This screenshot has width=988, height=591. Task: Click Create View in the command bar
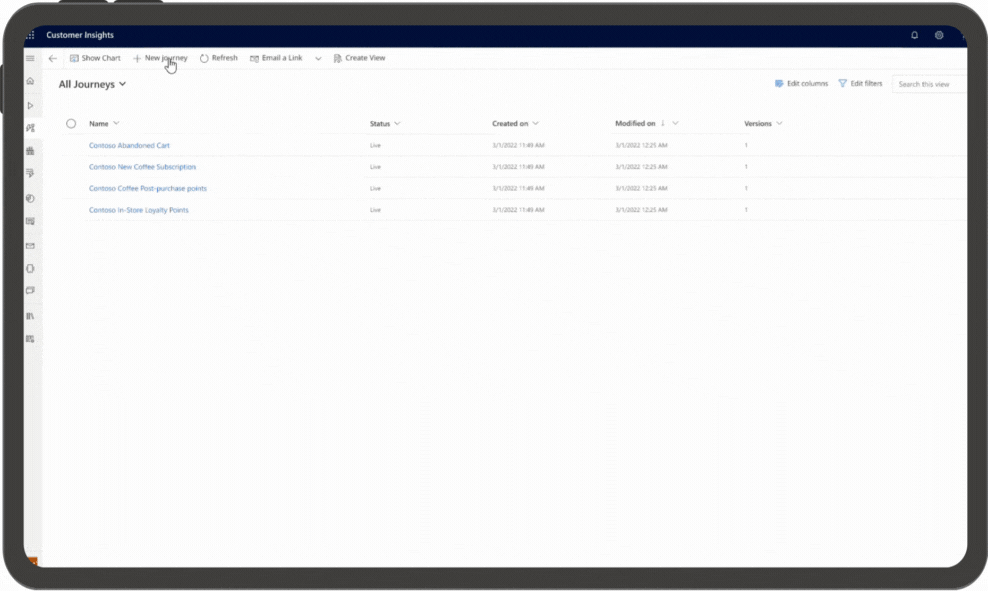359,58
